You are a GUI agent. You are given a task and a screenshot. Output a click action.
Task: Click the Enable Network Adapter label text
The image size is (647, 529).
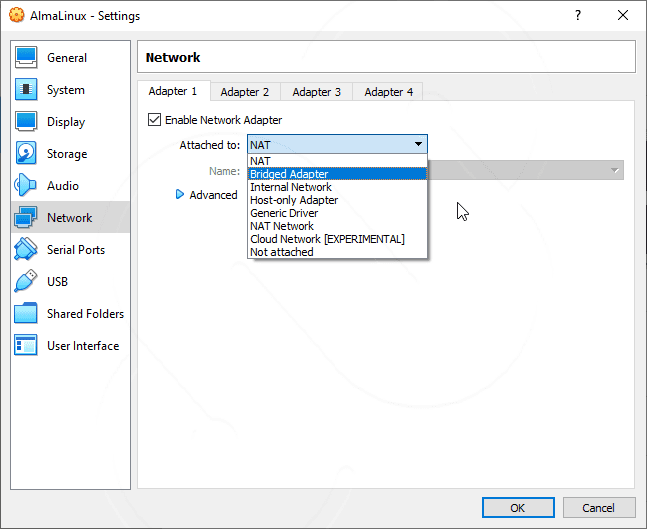tap(223, 120)
